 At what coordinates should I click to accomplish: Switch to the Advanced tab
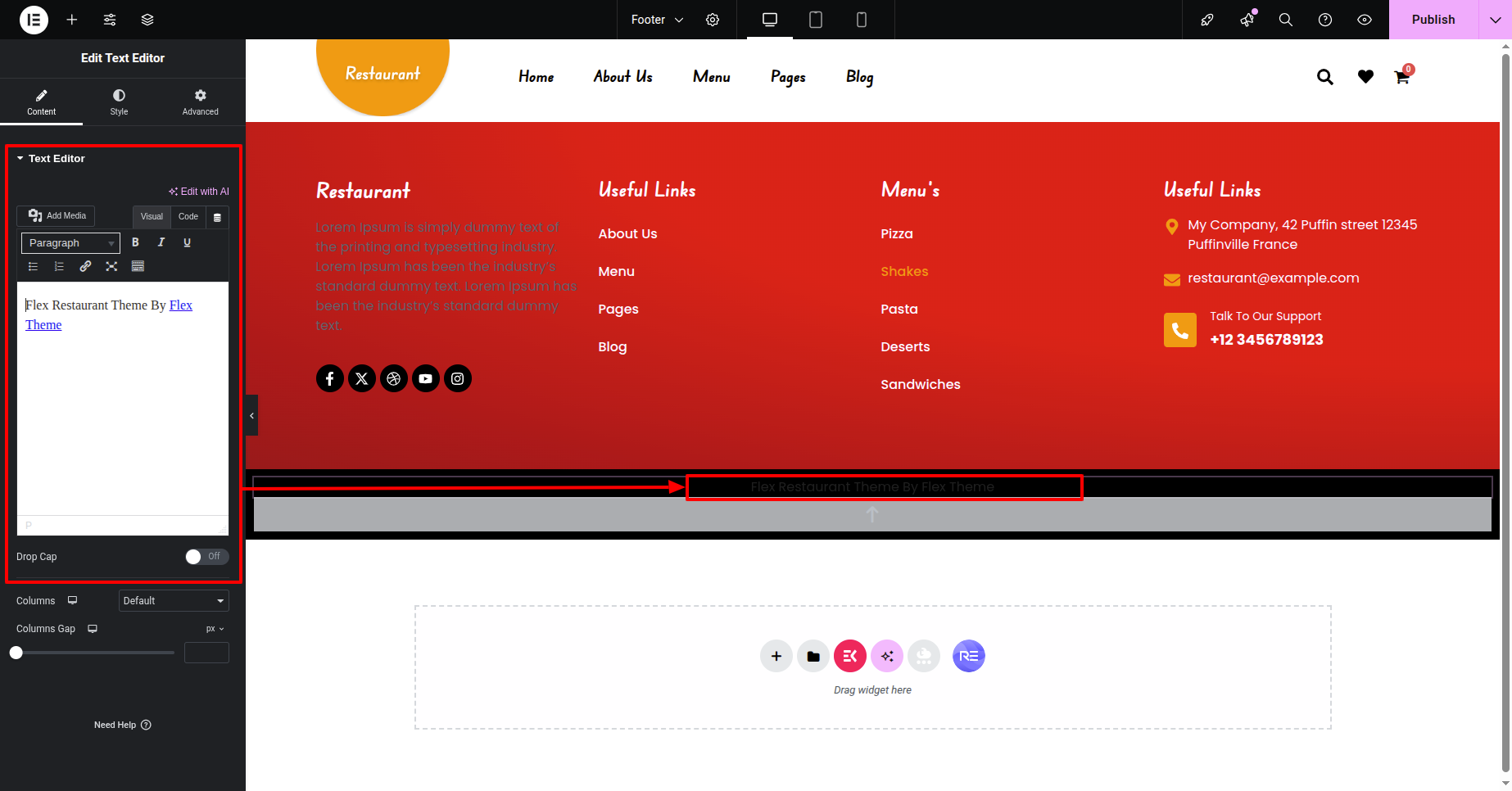pos(200,102)
